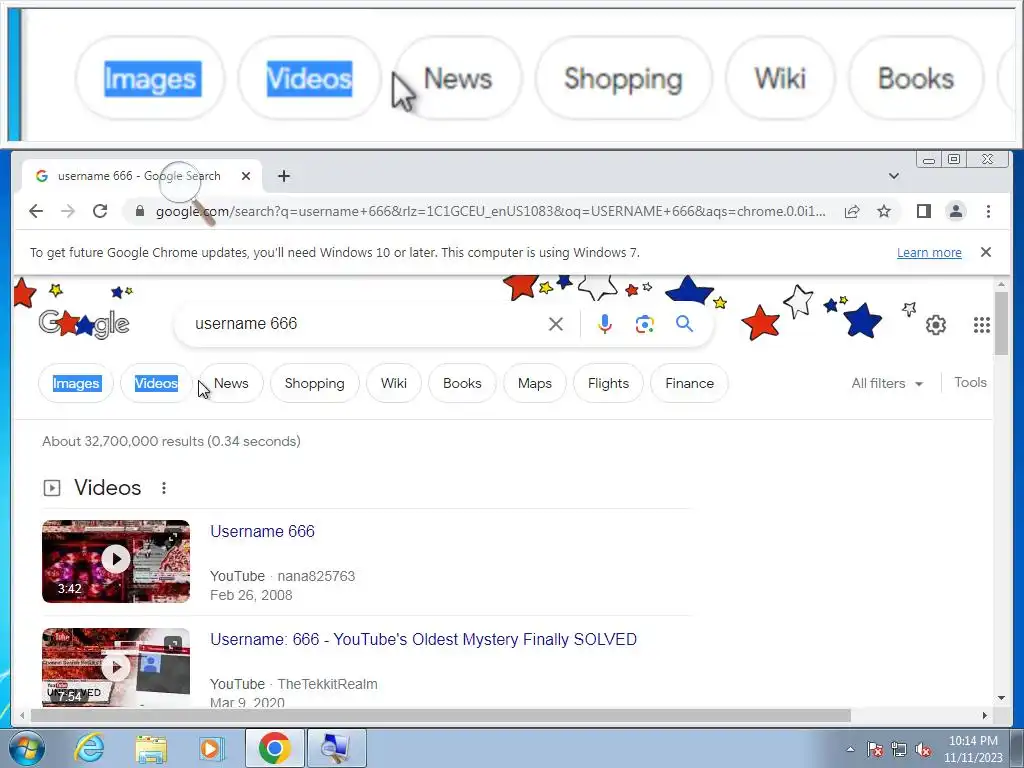
Task: Expand the All filters dropdown
Action: point(887,383)
